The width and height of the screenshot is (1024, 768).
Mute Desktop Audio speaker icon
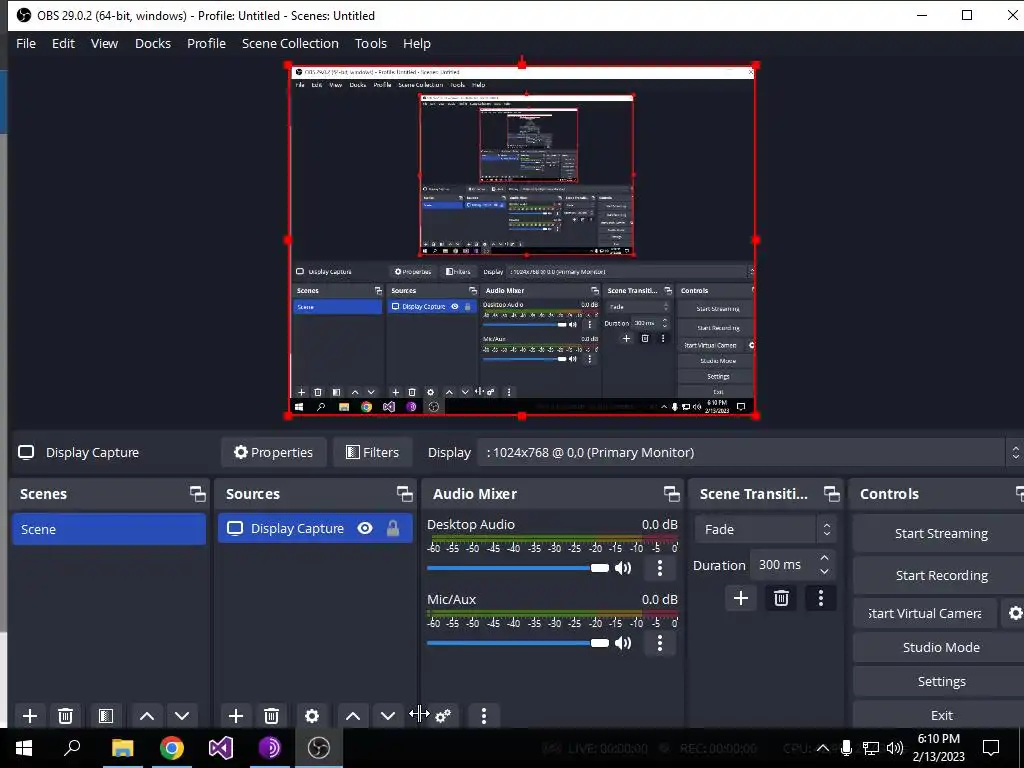(x=623, y=568)
